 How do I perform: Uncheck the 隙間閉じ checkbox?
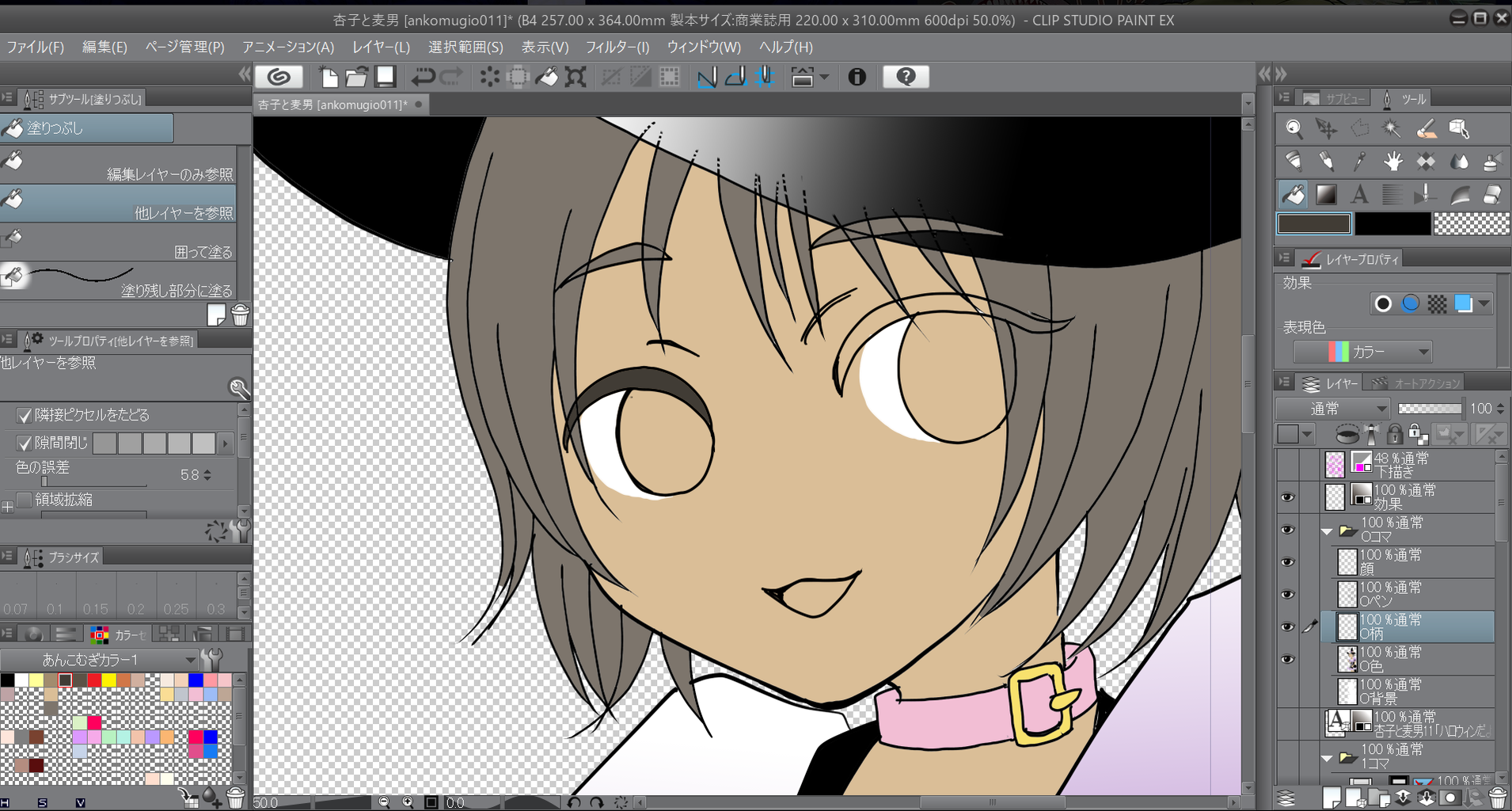[x=25, y=443]
